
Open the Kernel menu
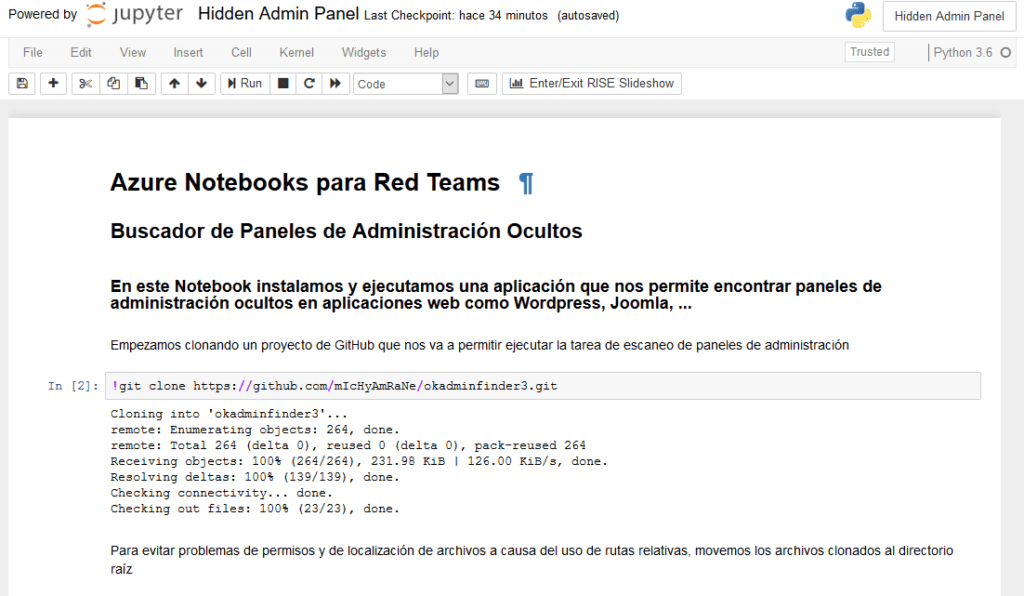click(296, 52)
